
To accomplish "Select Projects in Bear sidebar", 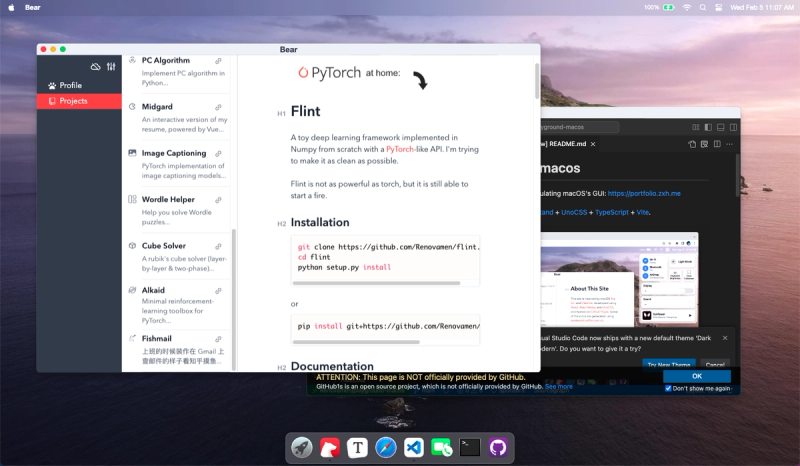I will (79, 101).
